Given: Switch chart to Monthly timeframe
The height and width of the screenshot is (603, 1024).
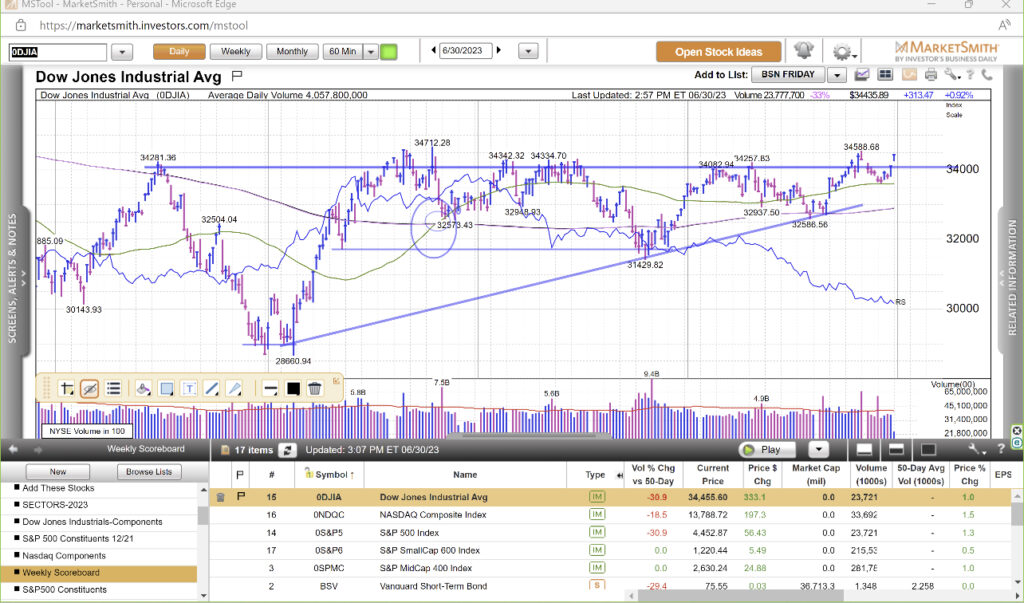Looking at the screenshot, I should coord(292,51).
